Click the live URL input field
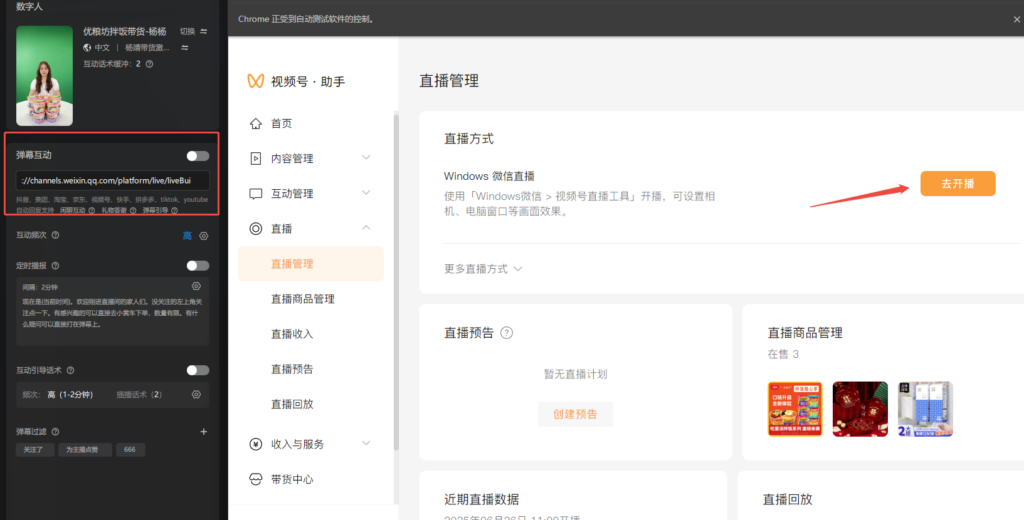The image size is (1024, 520). (x=112, y=181)
